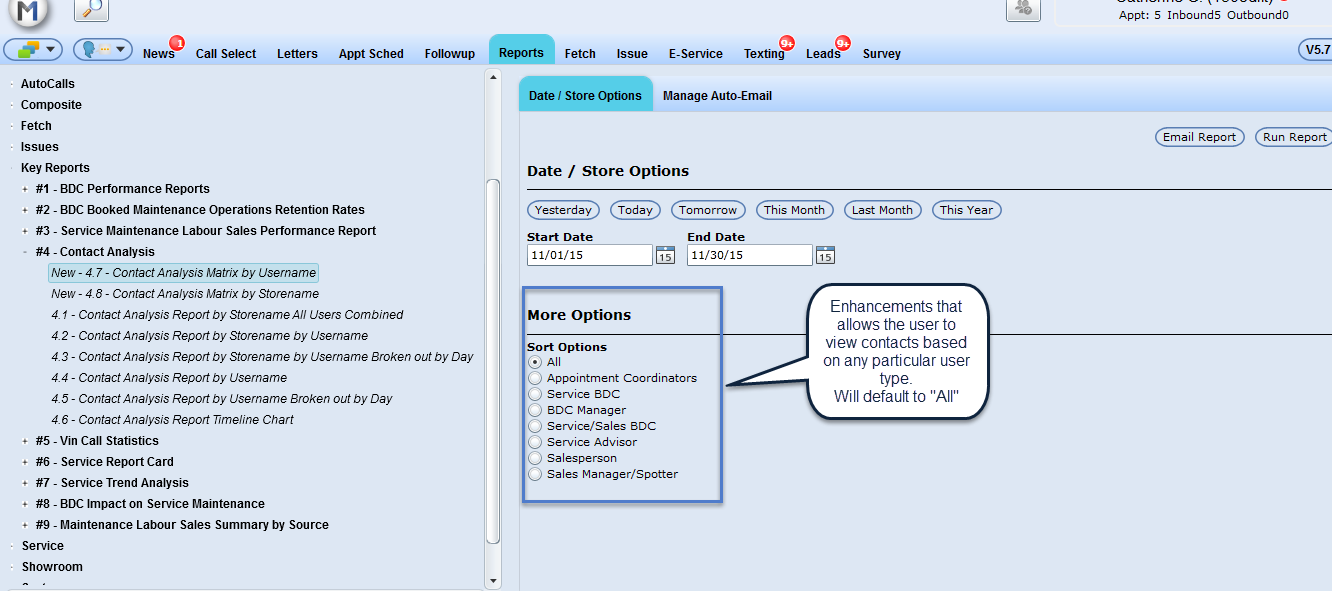The width and height of the screenshot is (1332, 591).
Task: Open End Date calendar picker icon
Action: [x=825, y=255]
